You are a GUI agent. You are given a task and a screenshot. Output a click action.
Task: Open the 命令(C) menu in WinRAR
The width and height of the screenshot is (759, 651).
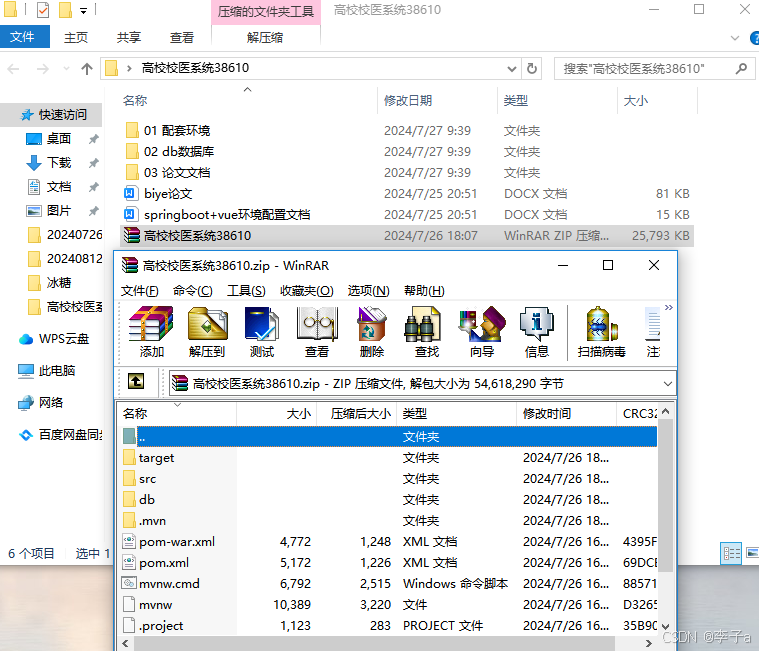(x=193, y=291)
